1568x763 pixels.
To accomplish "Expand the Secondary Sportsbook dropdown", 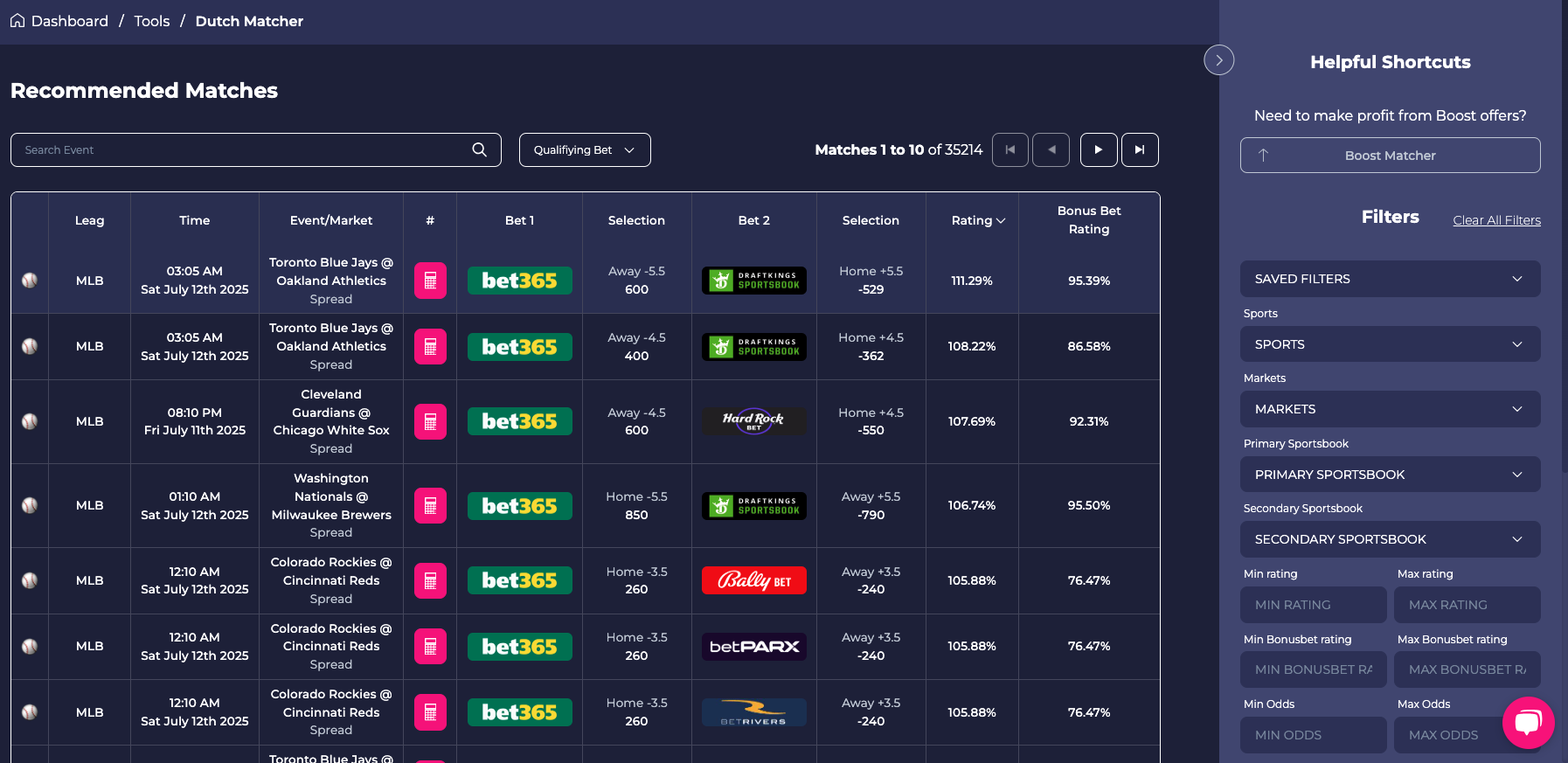I will [1390, 539].
